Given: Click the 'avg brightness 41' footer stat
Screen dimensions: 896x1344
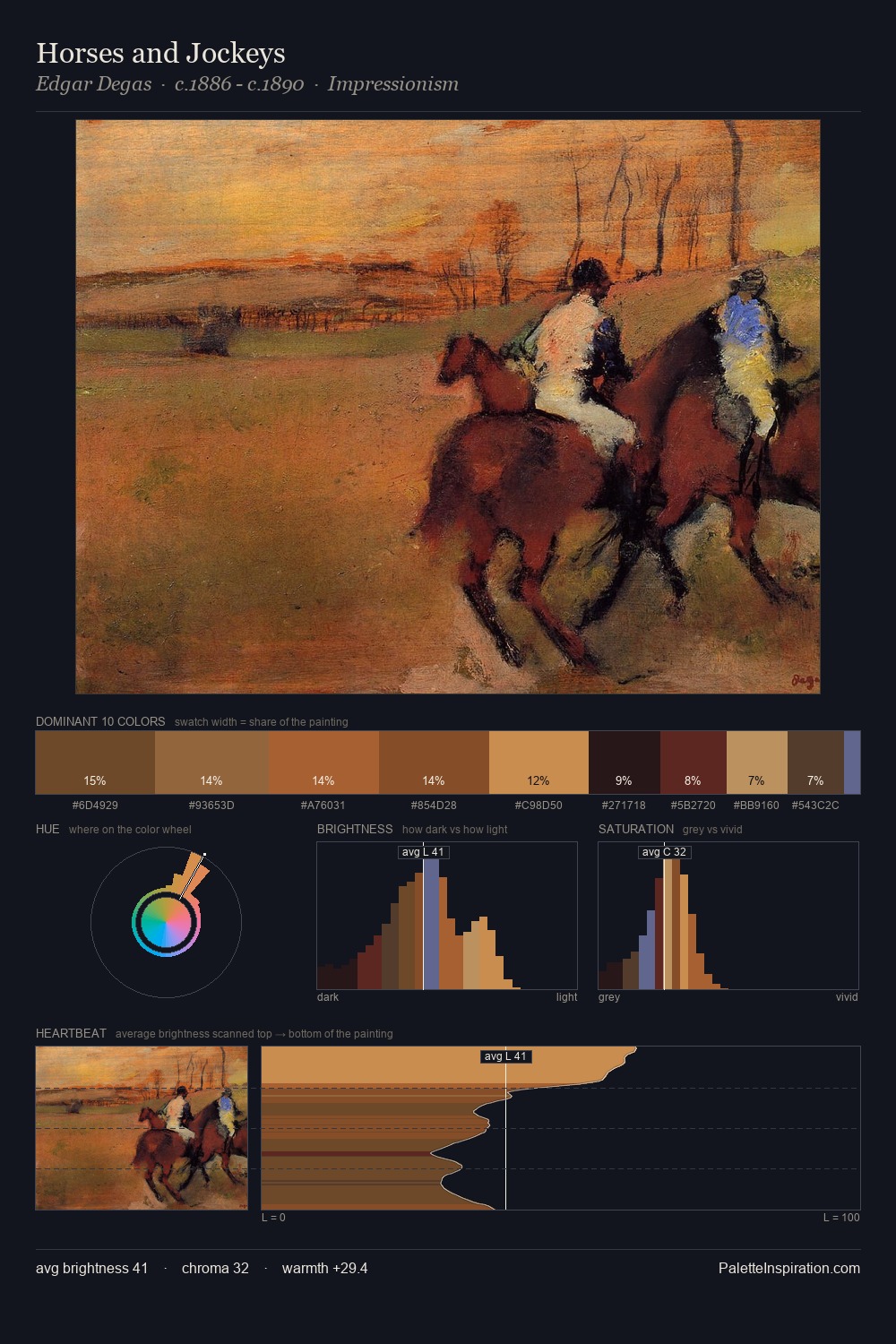Looking at the screenshot, I should pos(91,1268).
